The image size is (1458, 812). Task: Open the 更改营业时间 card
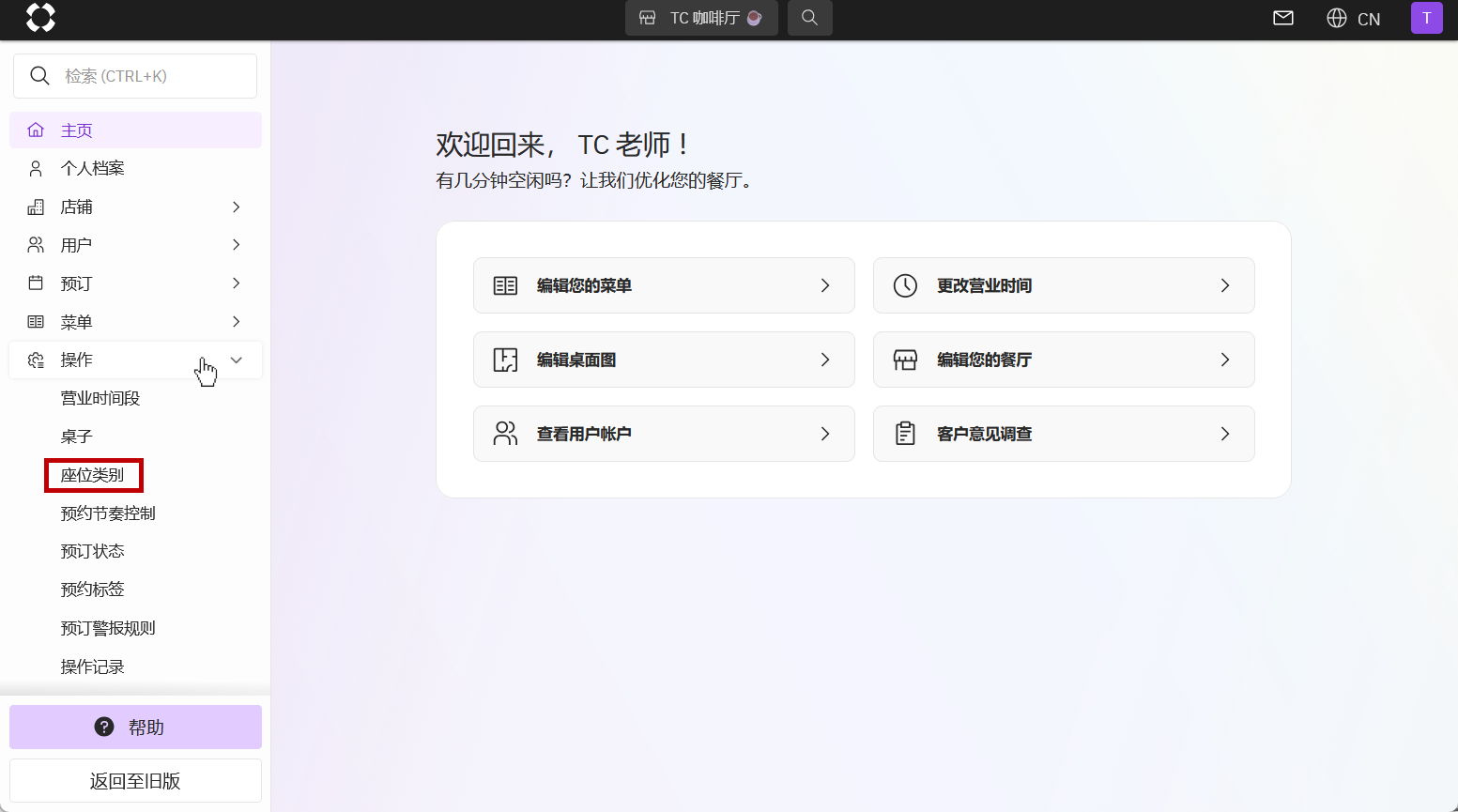(1064, 285)
